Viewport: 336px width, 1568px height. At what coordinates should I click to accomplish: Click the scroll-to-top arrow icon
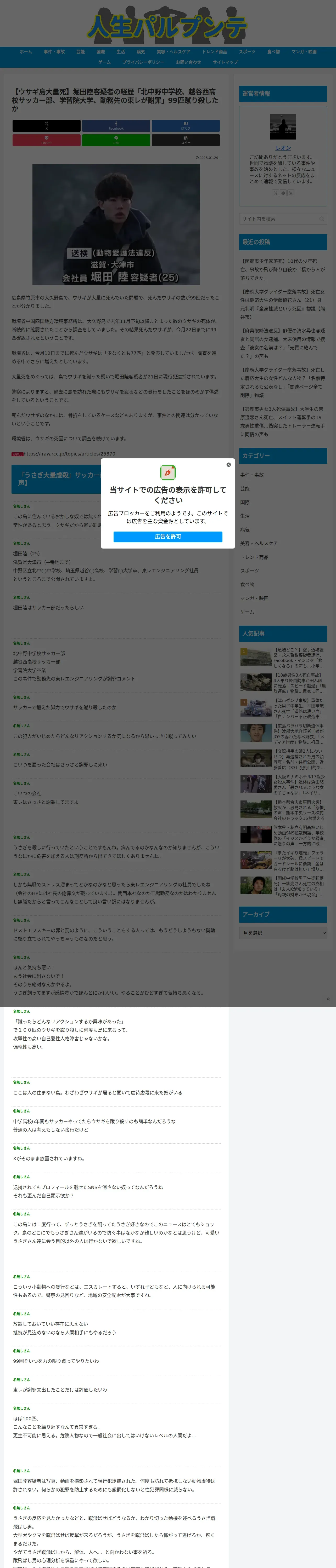[x=328, y=999]
